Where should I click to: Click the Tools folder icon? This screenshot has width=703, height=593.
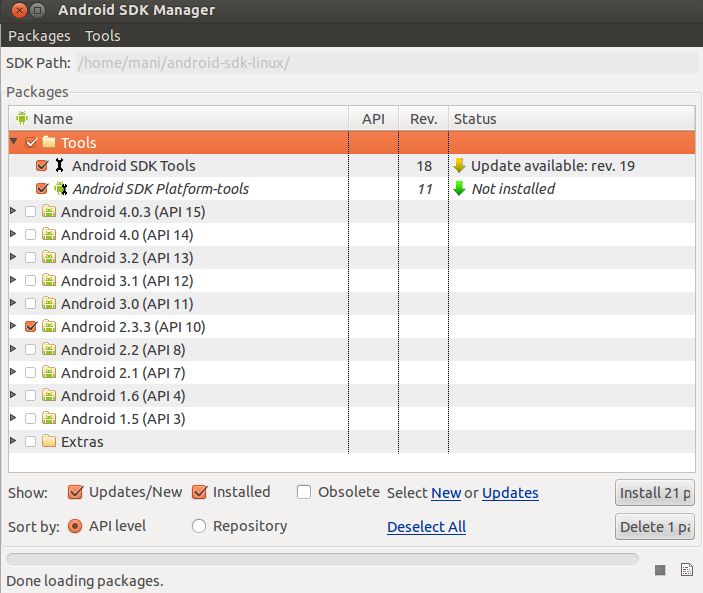(x=49, y=142)
